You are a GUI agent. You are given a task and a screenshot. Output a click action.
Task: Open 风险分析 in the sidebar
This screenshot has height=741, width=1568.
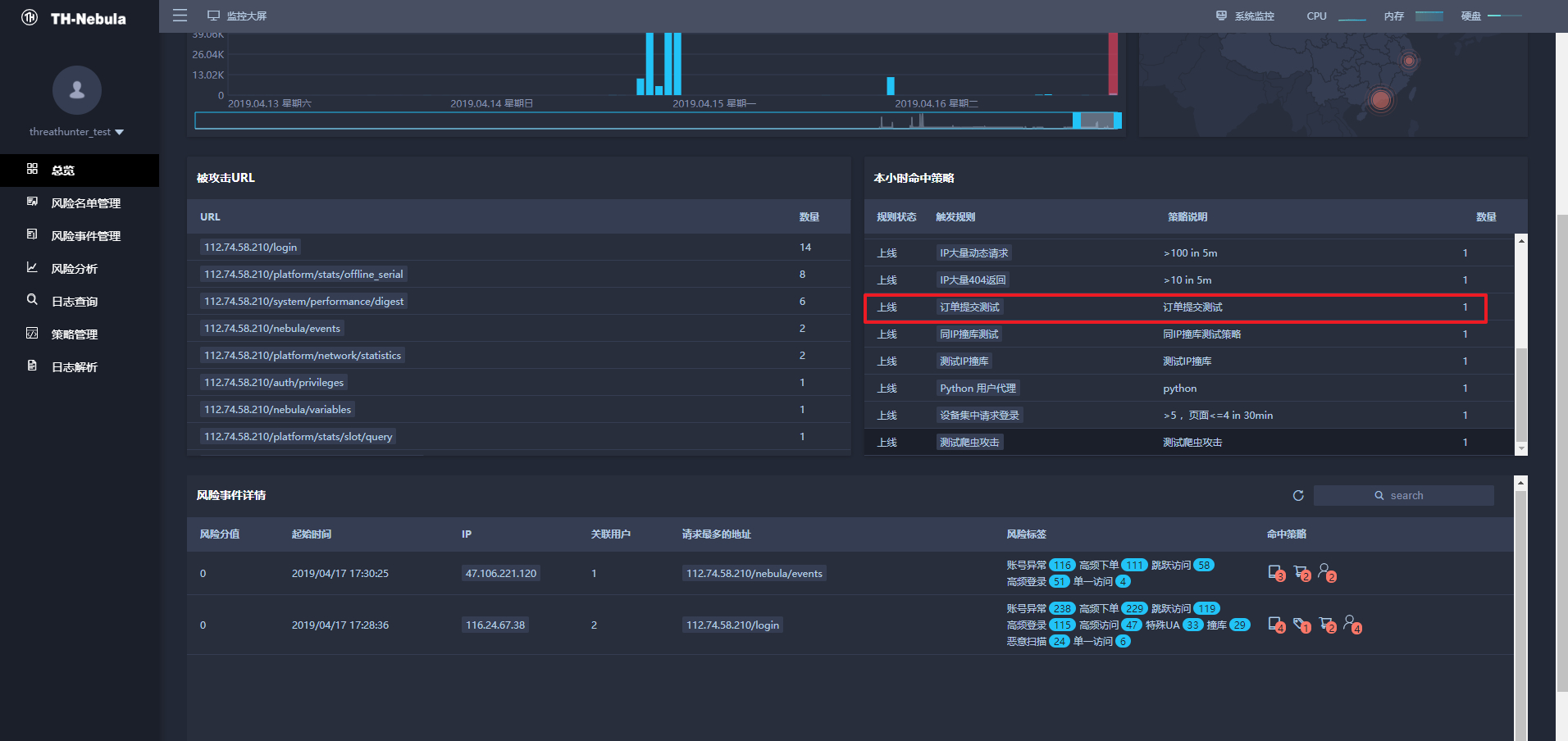pos(80,268)
